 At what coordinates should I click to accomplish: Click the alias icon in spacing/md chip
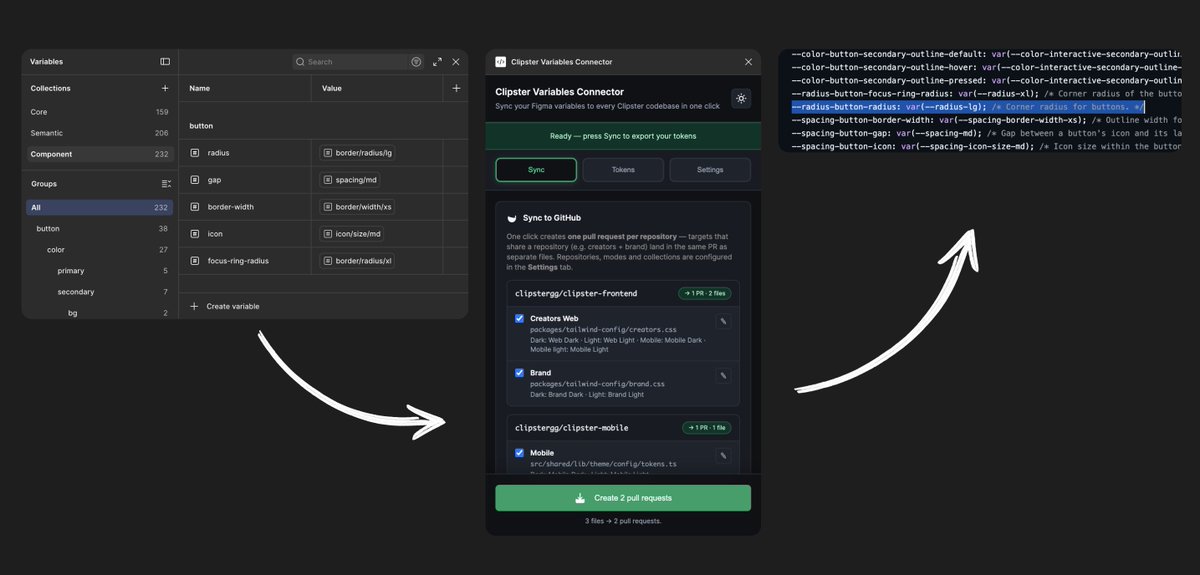click(x=327, y=180)
